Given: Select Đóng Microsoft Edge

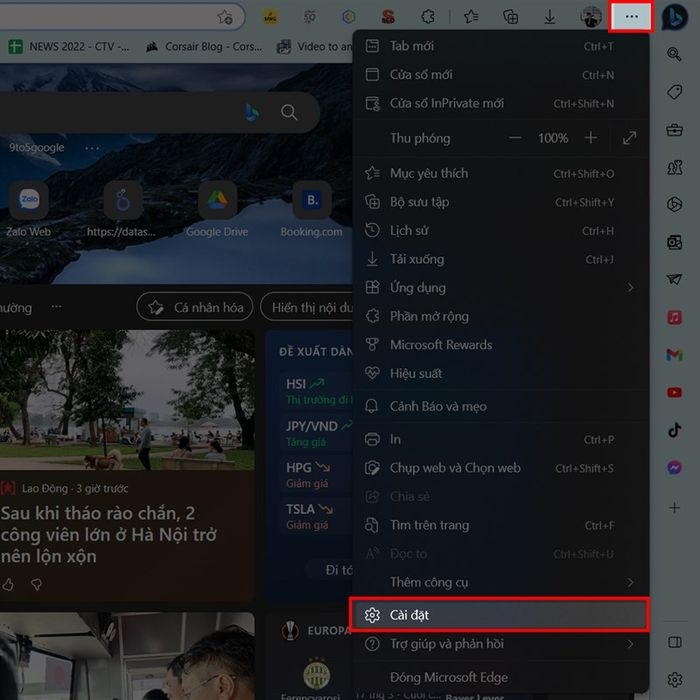Looking at the screenshot, I should pyautogui.click(x=500, y=677).
